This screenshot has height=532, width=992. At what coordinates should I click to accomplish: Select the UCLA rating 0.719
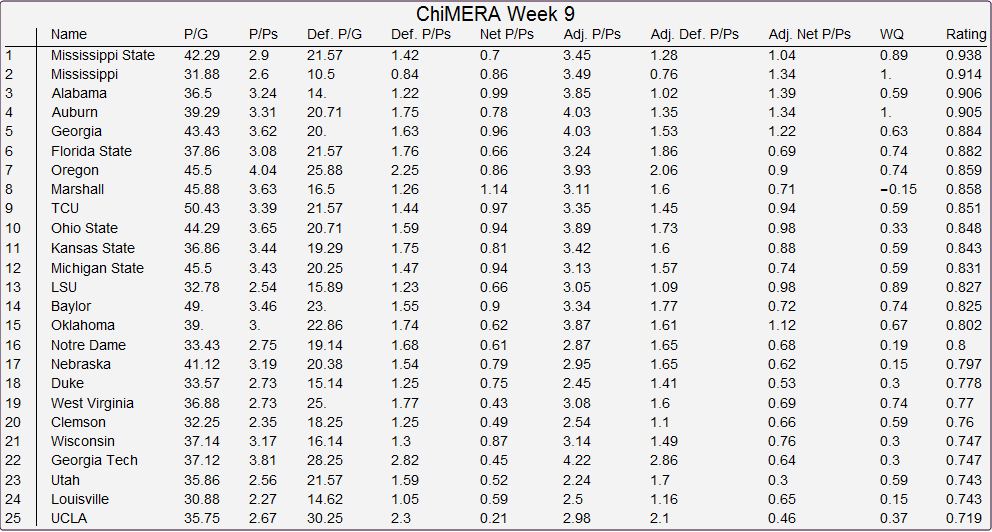(964, 518)
